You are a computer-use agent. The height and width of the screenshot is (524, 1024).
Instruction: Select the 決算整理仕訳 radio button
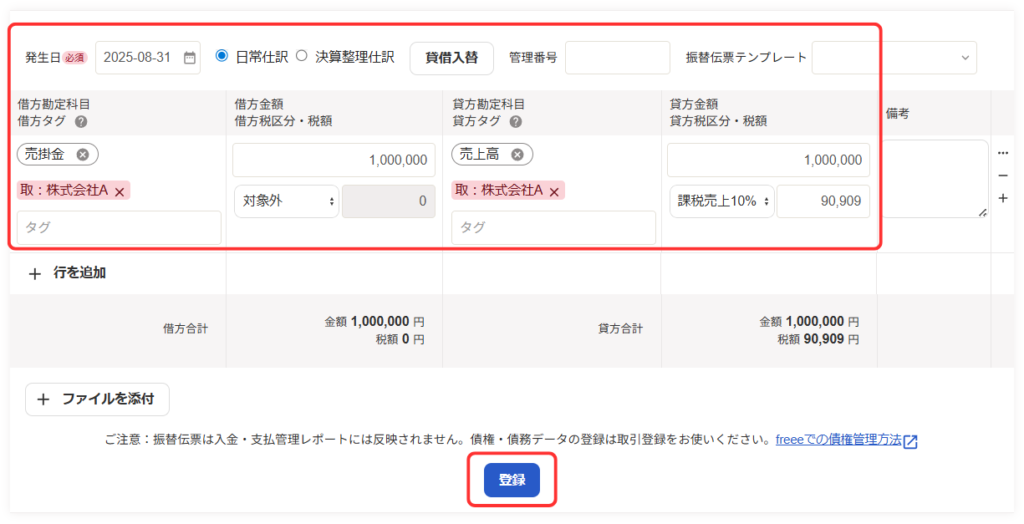tap(301, 56)
